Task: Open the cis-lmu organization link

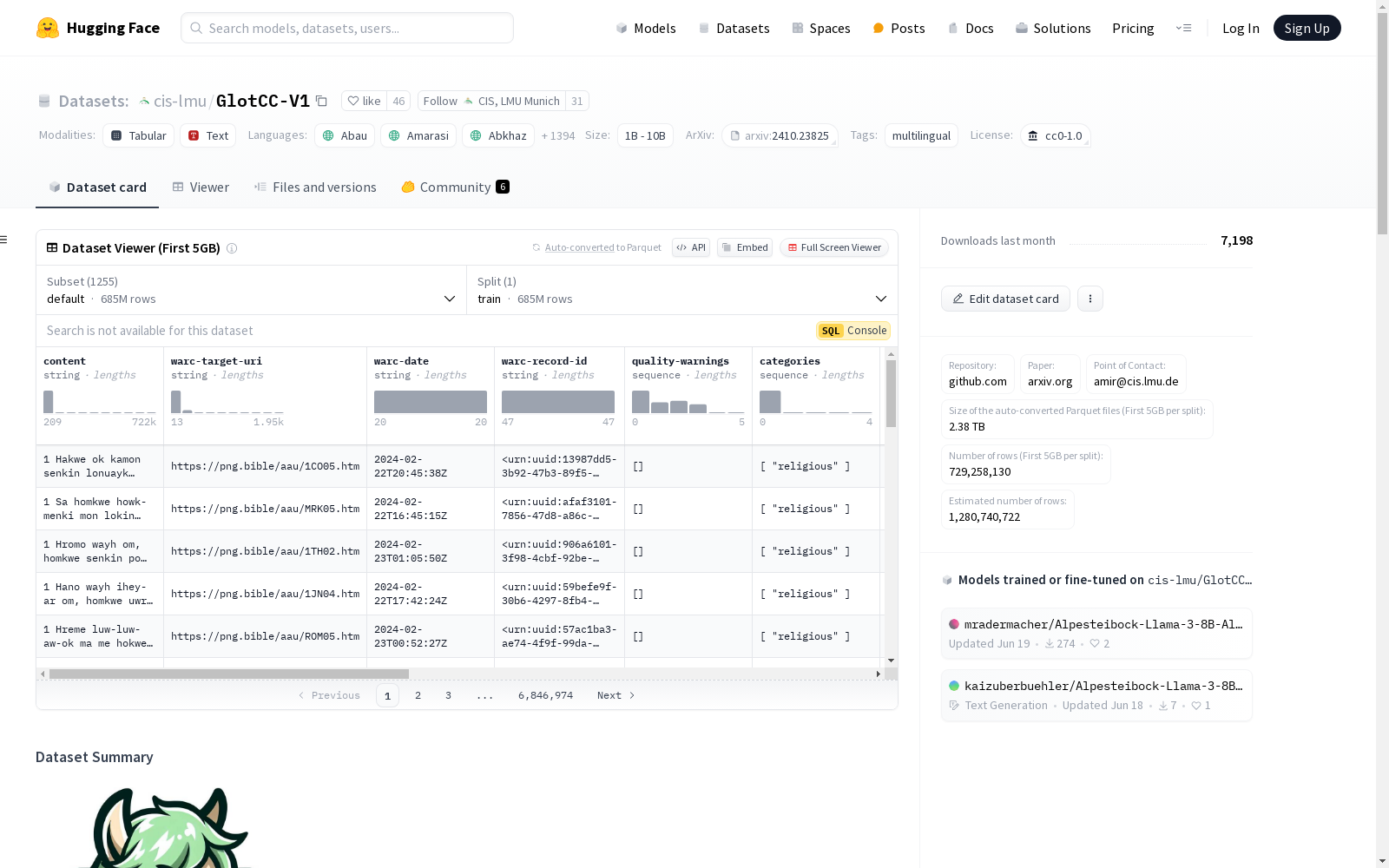Action: (x=180, y=101)
